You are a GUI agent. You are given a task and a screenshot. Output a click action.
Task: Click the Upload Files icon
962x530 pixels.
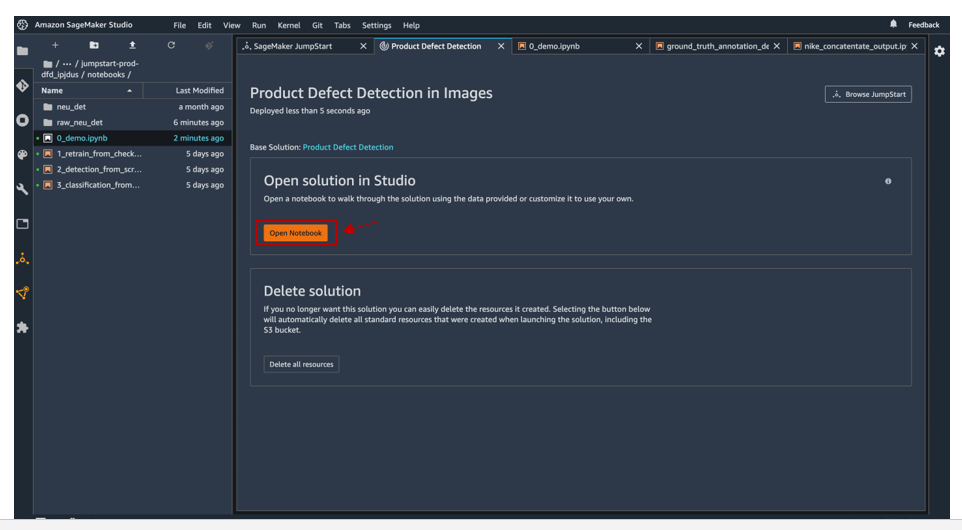pyautogui.click(x=133, y=45)
